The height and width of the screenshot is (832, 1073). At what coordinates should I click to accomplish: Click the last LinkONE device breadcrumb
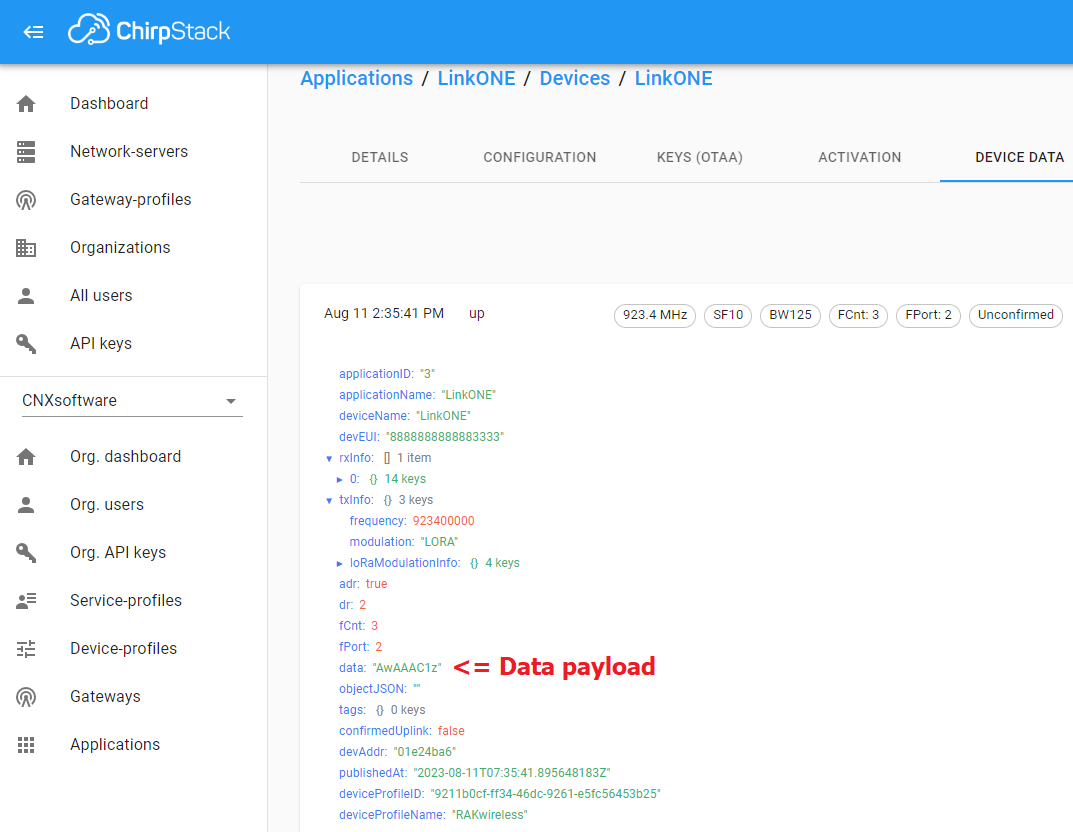pyautogui.click(x=673, y=78)
